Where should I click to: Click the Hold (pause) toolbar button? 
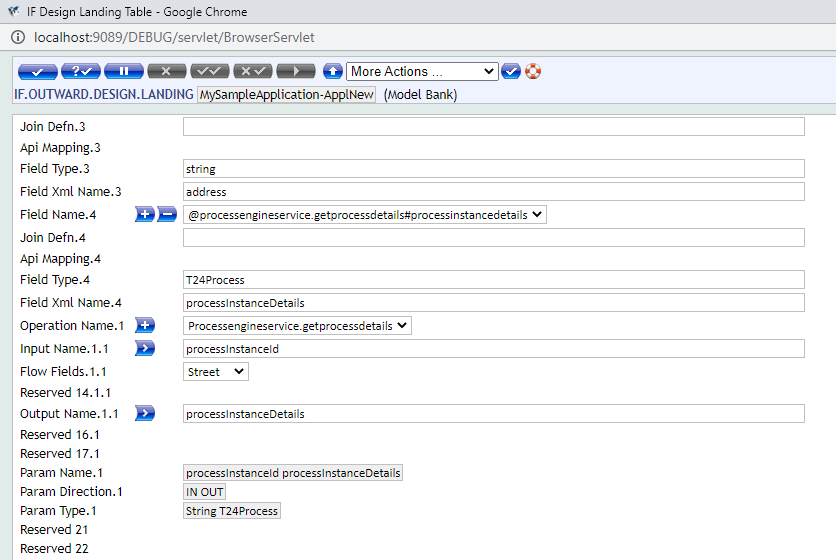point(123,72)
